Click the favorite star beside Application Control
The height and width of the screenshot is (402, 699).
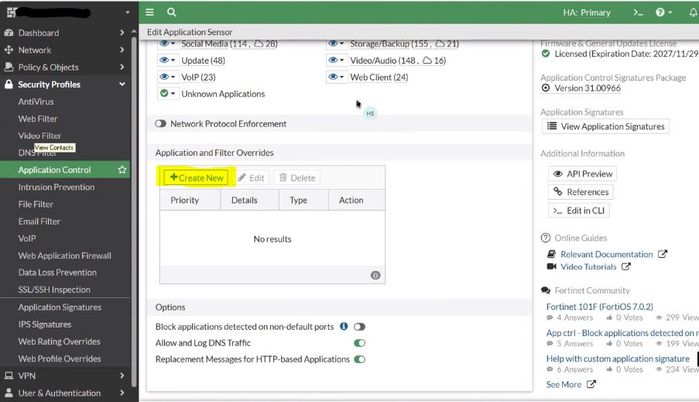point(123,170)
